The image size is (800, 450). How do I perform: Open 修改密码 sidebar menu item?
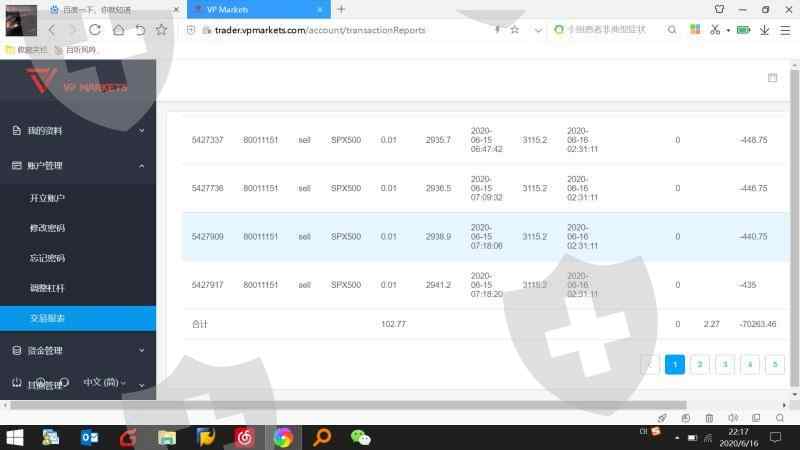pyautogui.click(x=48, y=228)
